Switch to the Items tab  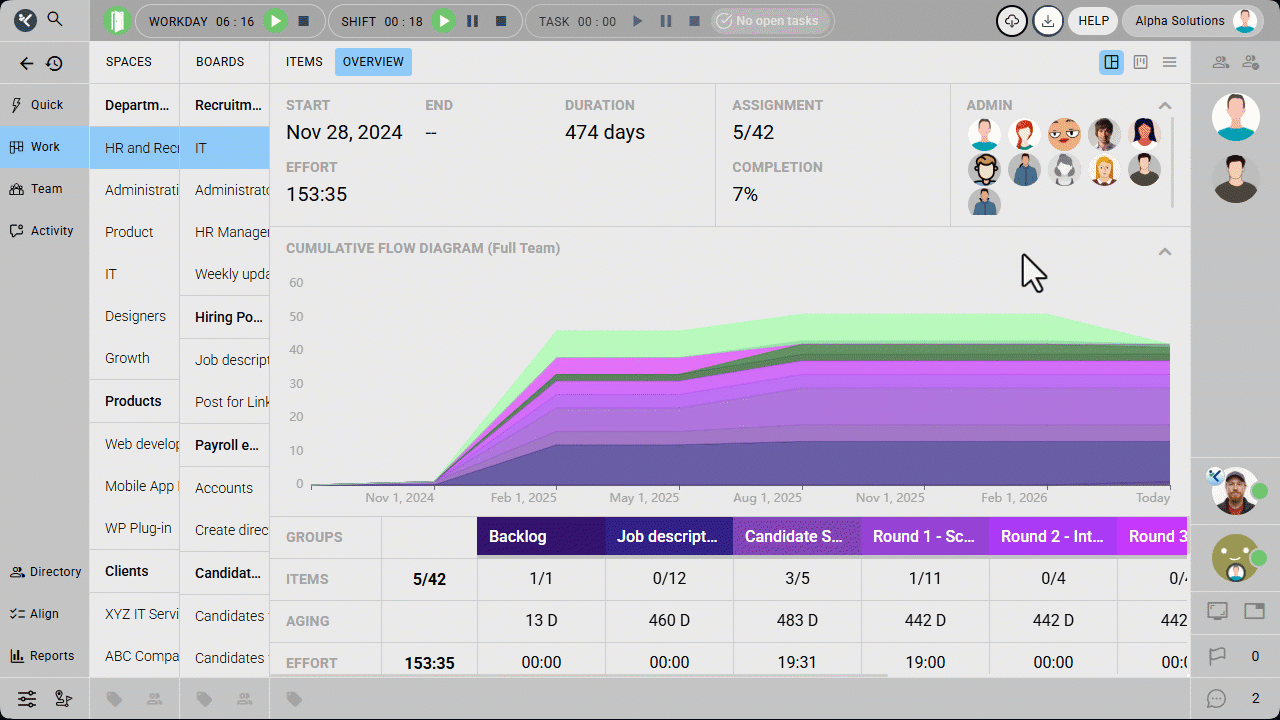pyautogui.click(x=304, y=62)
